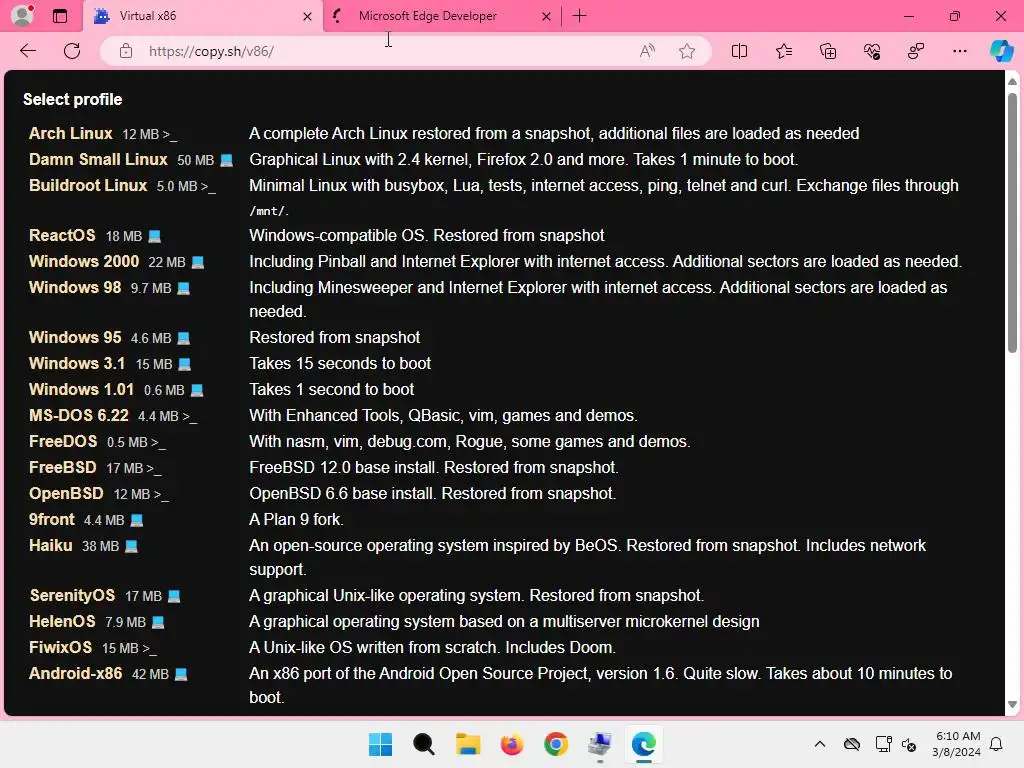This screenshot has height=768, width=1024.
Task: Launch the Windows 95 profile
Action: coord(75,337)
